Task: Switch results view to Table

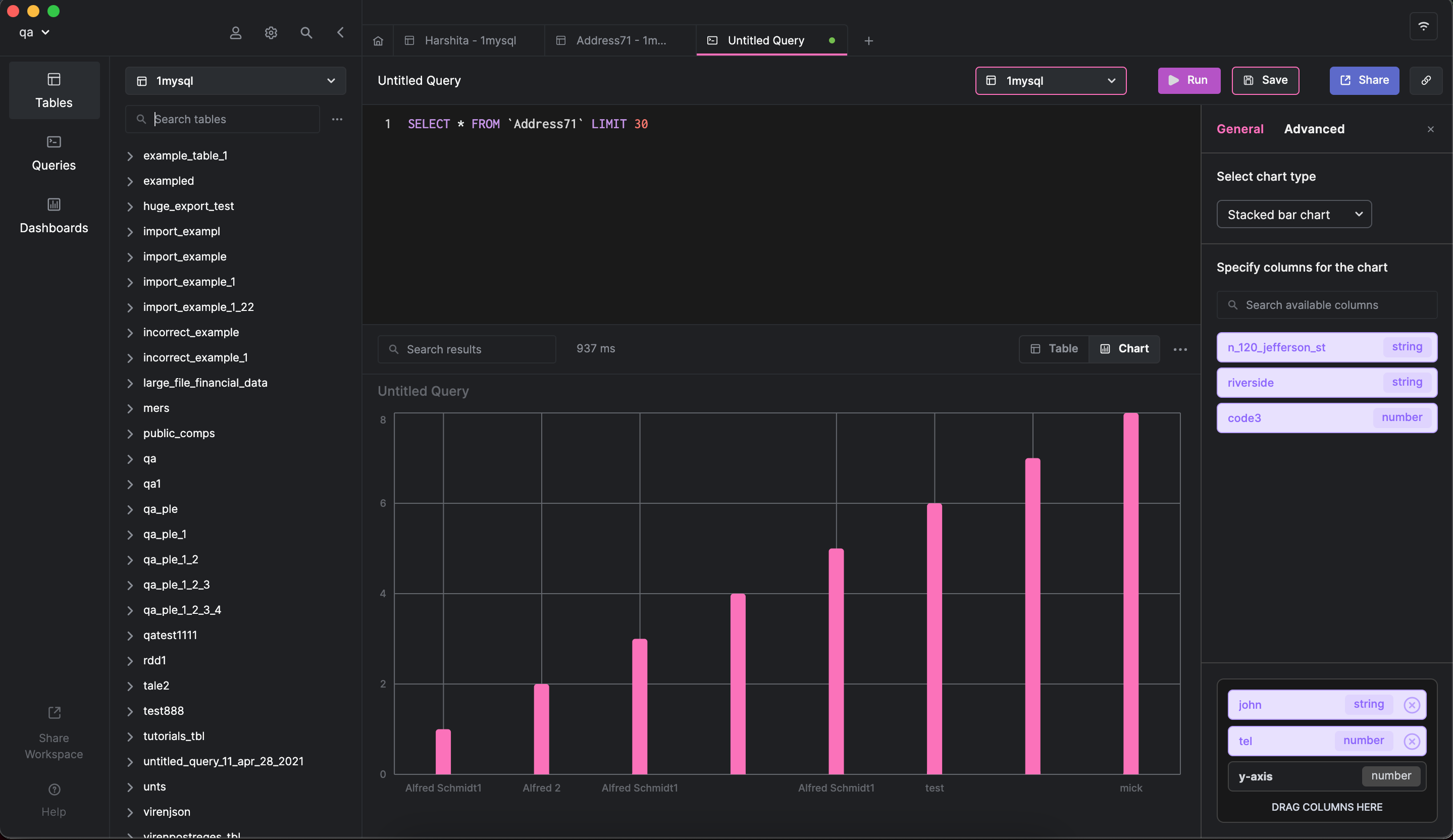Action: 1054,349
